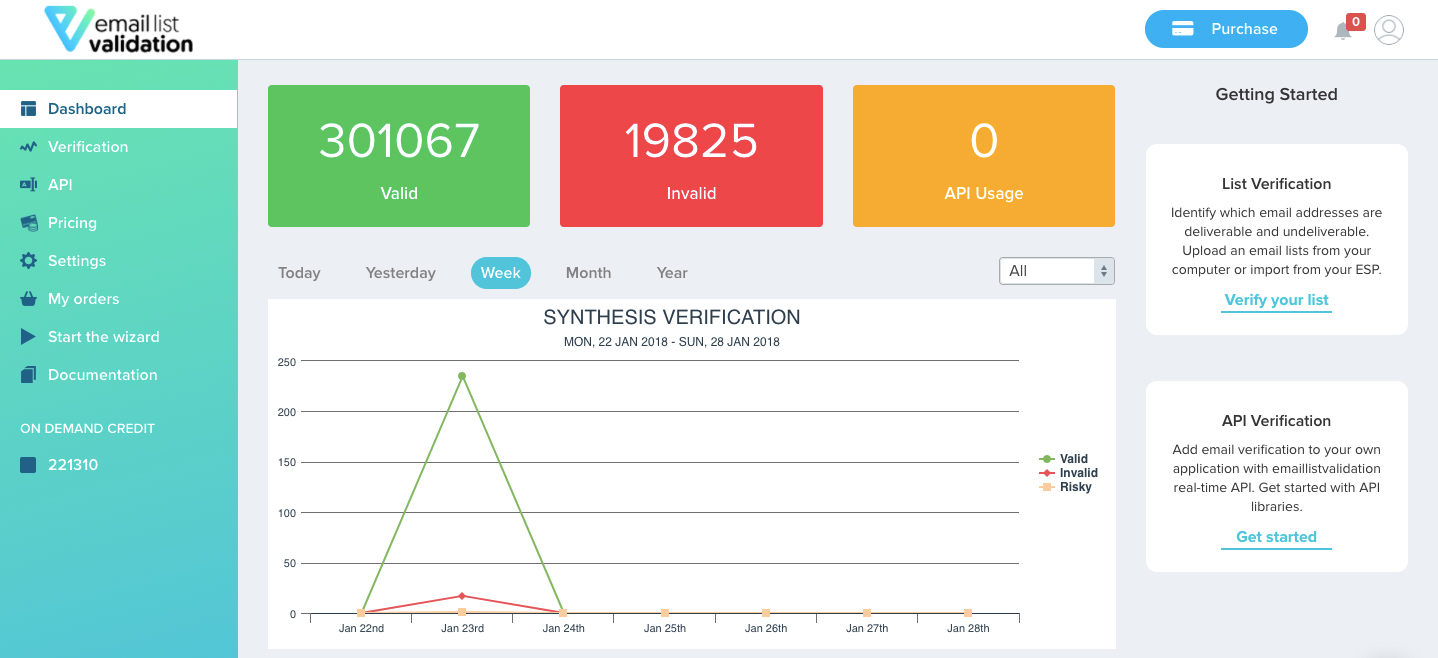Toggle the Valid series in chart legend
The width and height of the screenshot is (1438, 658).
point(1064,459)
